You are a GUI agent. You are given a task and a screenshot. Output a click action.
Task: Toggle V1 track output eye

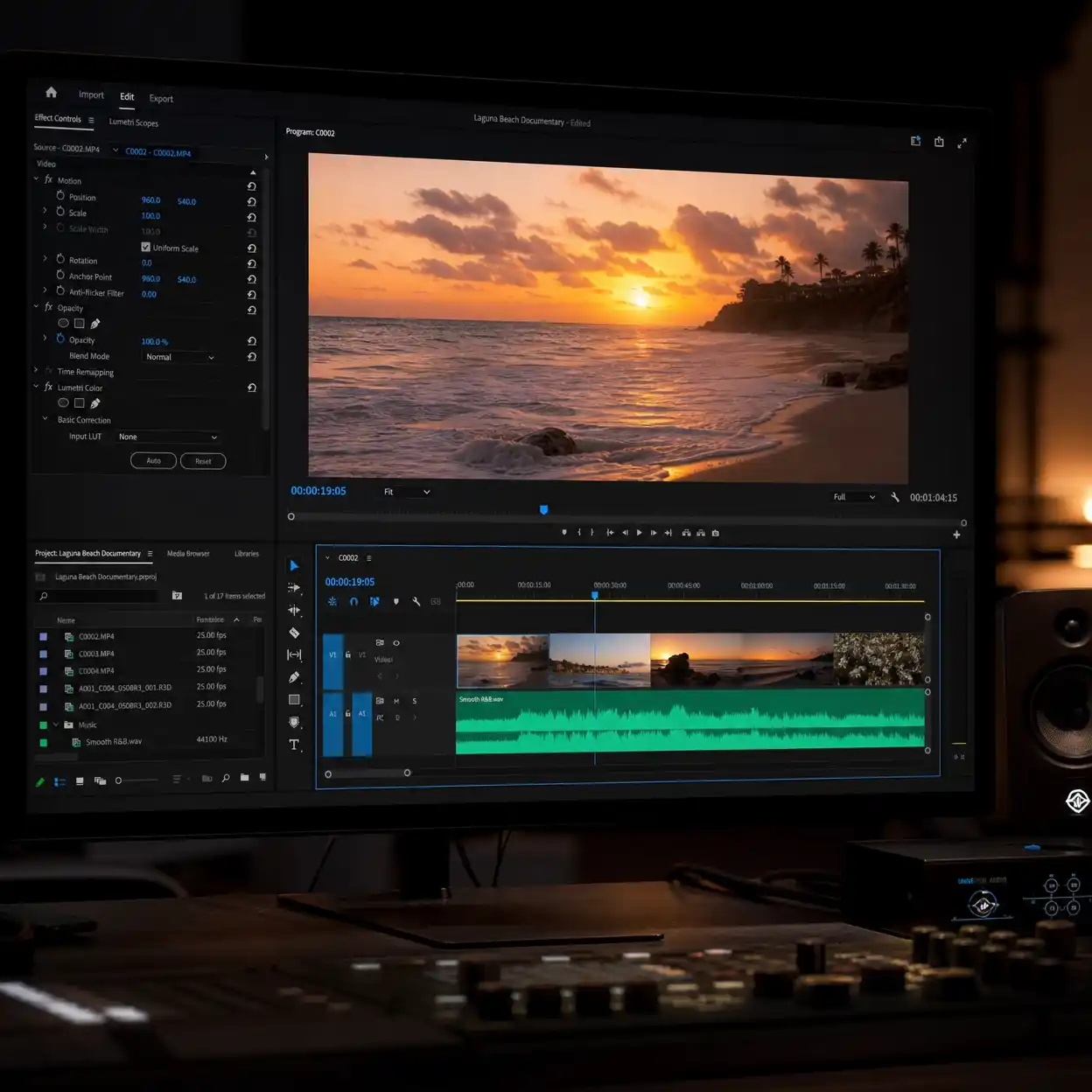pos(396,643)
